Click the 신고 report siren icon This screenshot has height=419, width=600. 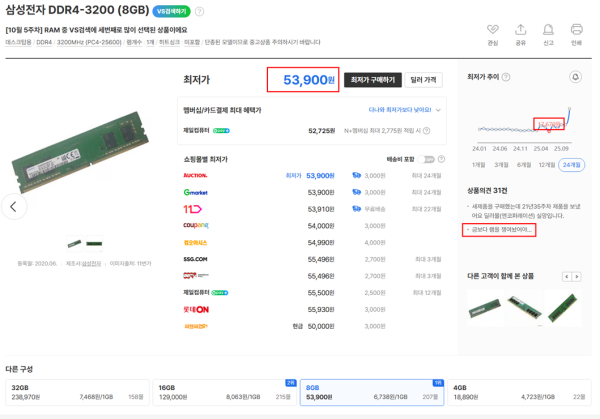tap(548, 31)
